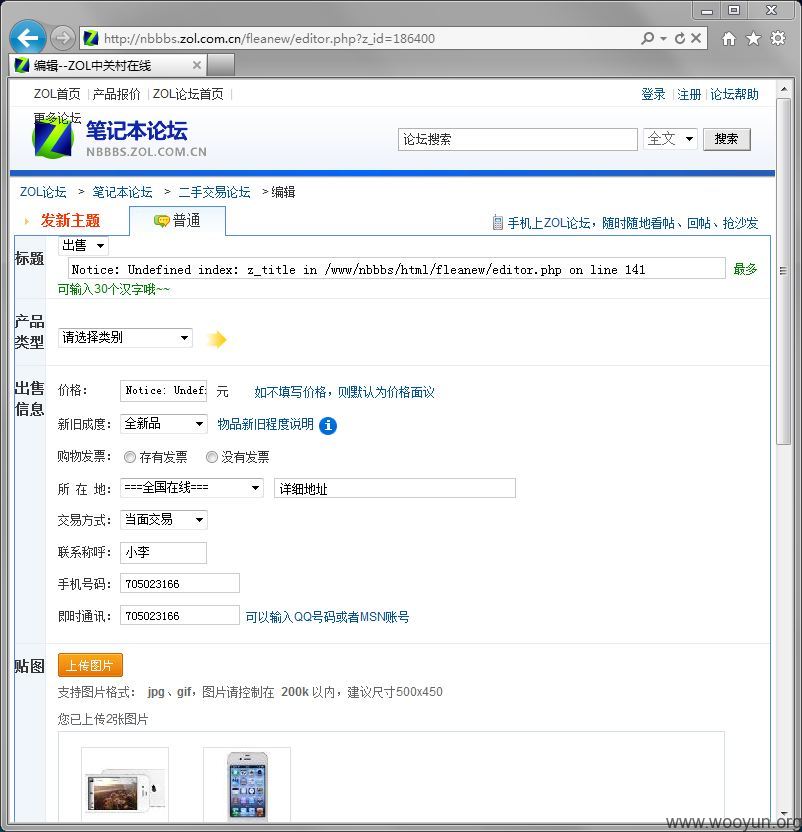Screen dimensions: 802x832
Task: Click the speech bubble icon on 普通 tab
Action: tap(161, 220)
